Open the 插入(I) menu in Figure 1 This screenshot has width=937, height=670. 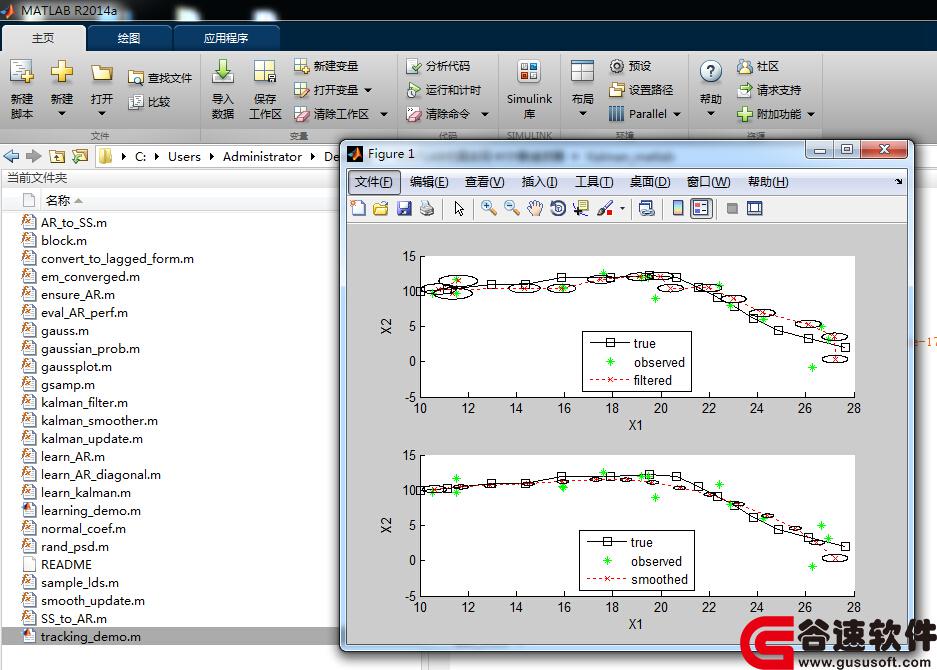tap(539, 182)
